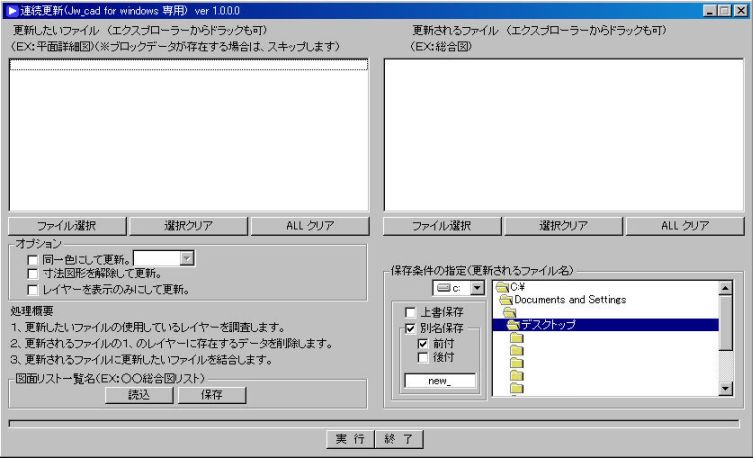Image resolution: width=753 pixels, height=458 pixels.
Task: Click the app icon in title bar
Action: click(13, 9)
